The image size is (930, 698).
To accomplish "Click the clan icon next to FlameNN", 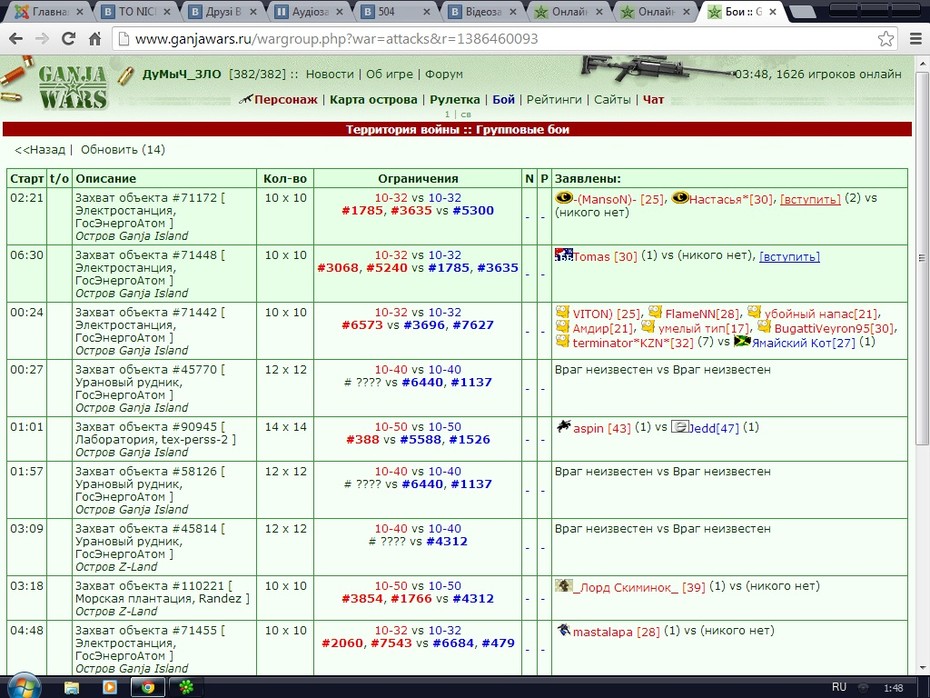I will click(x=655, y=312).
